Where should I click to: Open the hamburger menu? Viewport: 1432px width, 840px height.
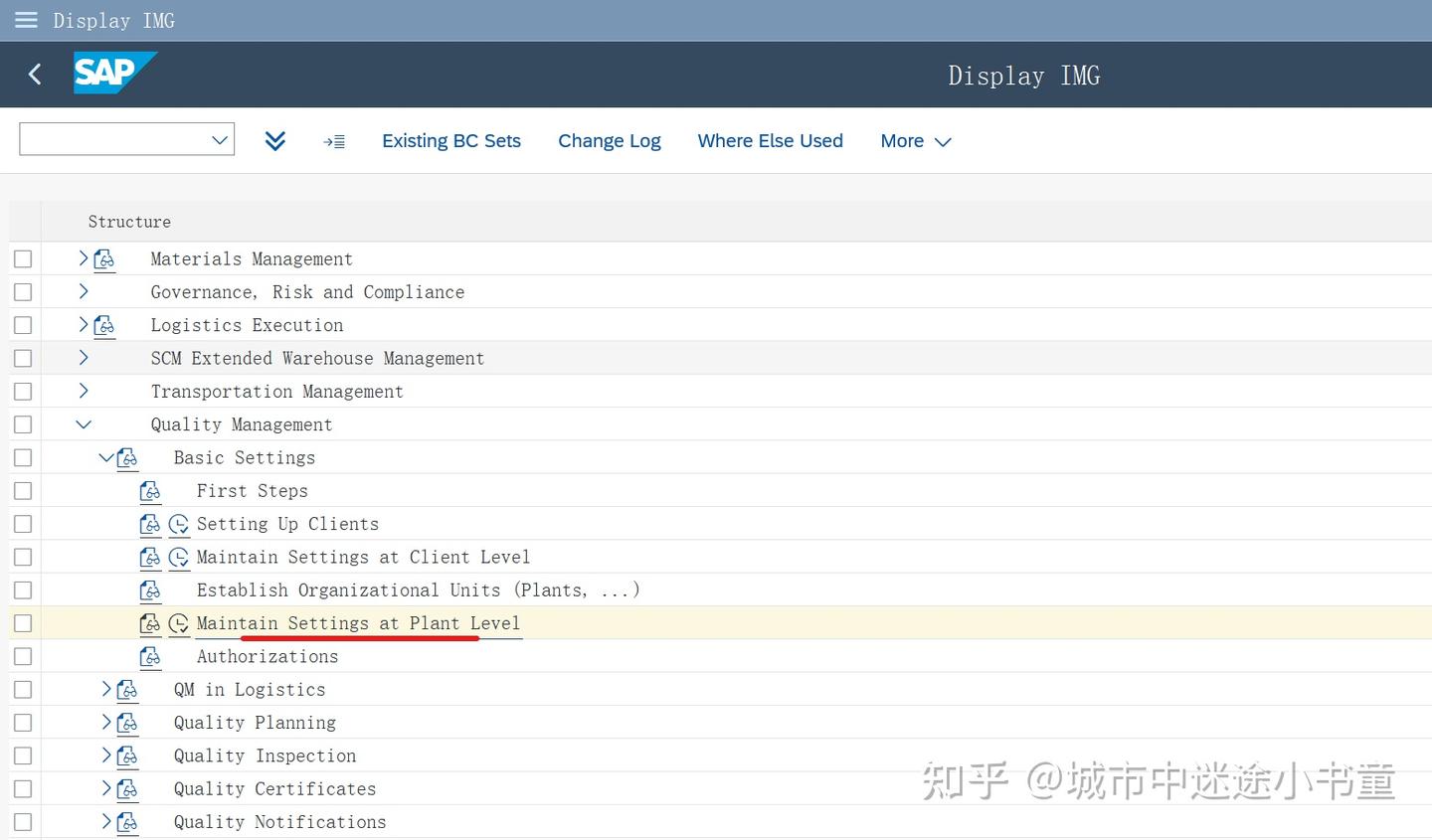pyautogui.click(x=26, y=20)
